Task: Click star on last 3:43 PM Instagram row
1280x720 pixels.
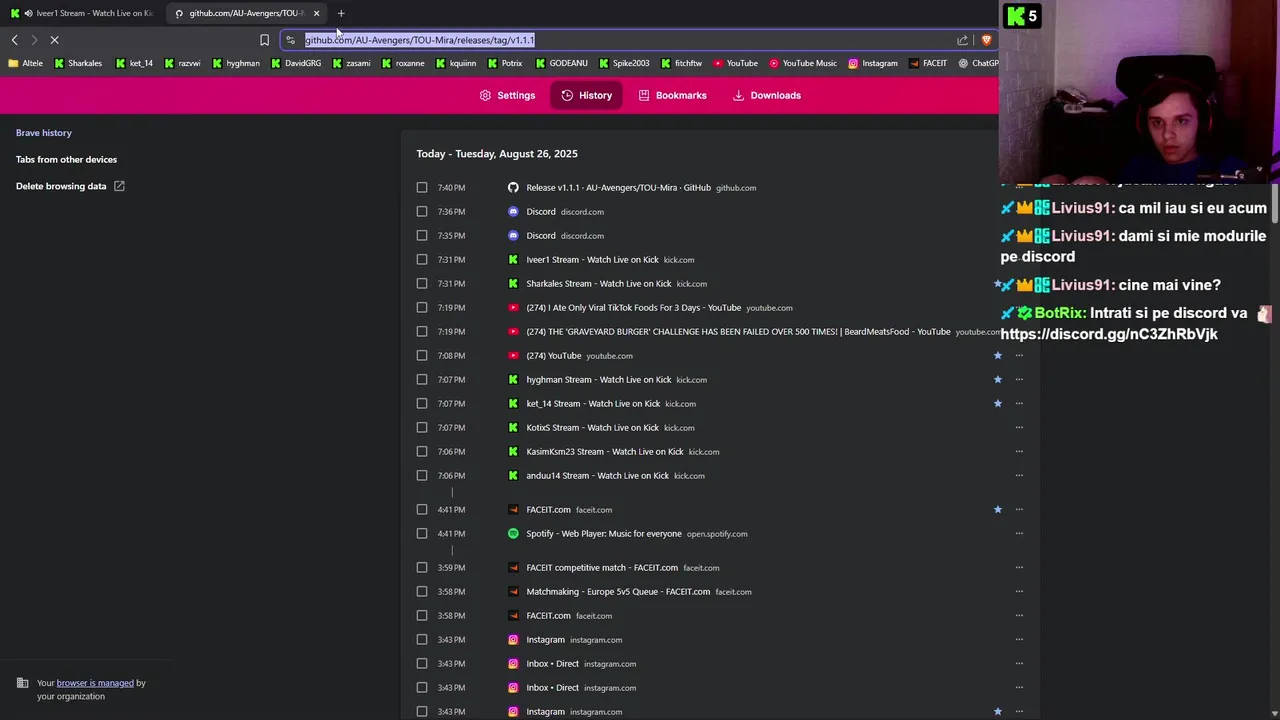Action: click(997, 712)
